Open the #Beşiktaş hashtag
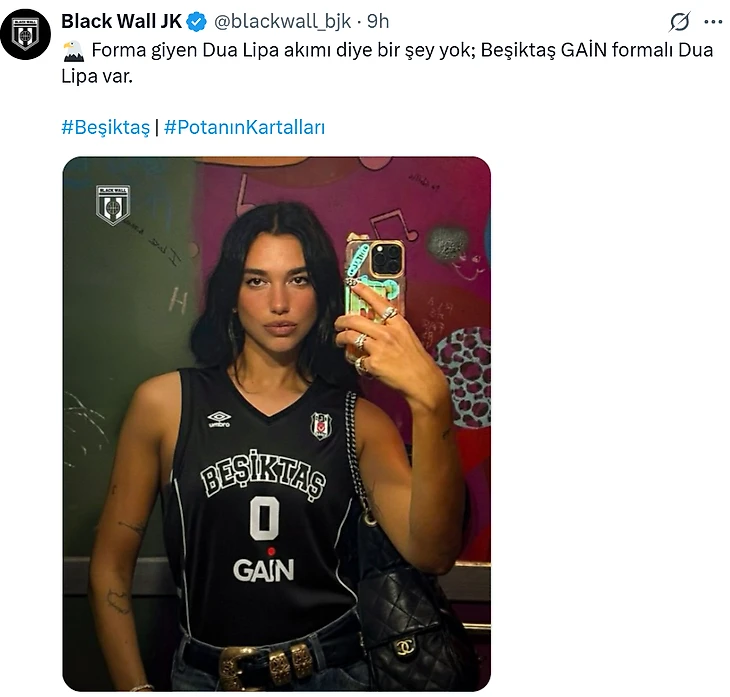Image resolution: width=730 pixels, height=697 pixels. coord(106,127)
